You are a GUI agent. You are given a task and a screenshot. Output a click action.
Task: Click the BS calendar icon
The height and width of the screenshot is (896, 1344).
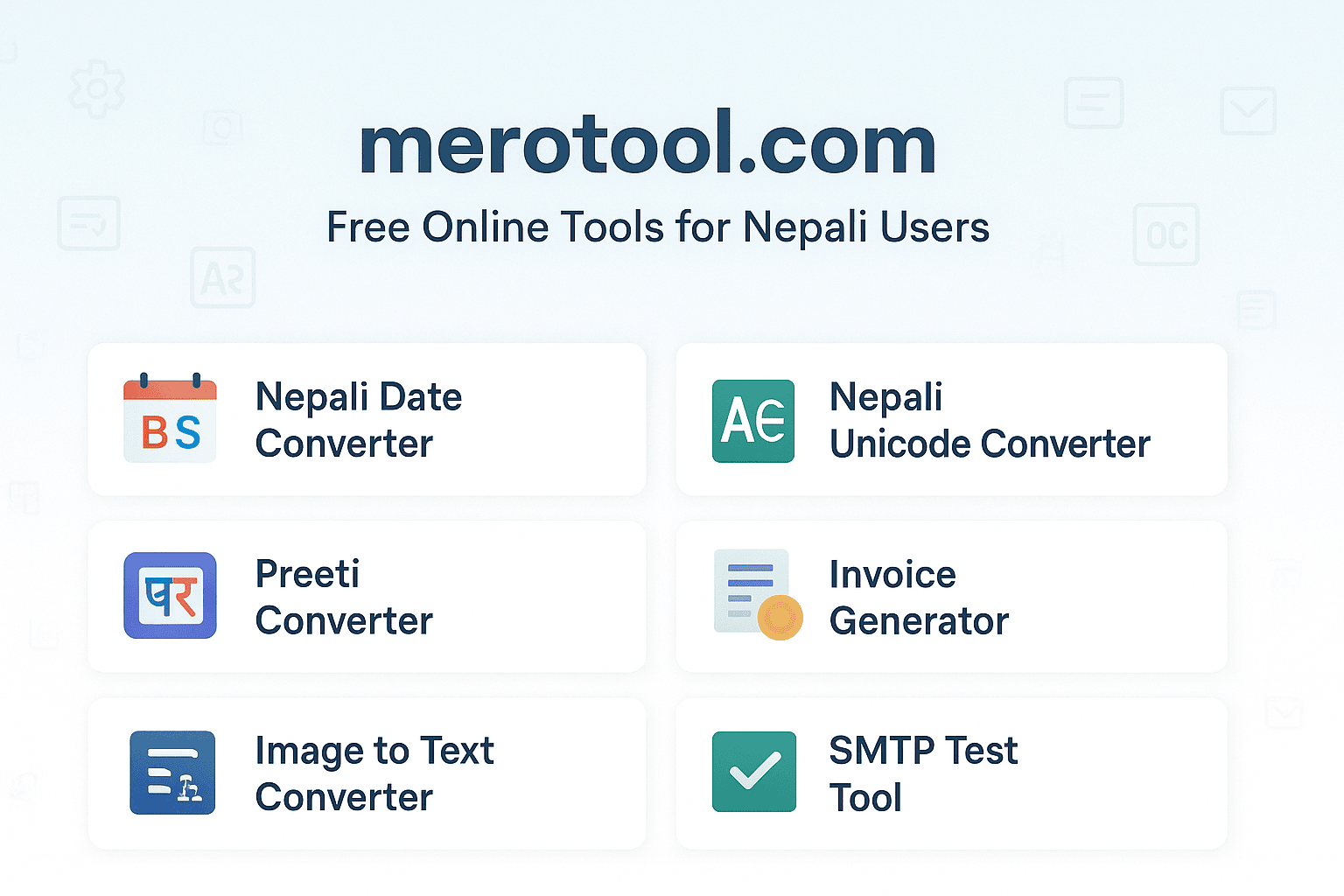click(x=170, y=419)
